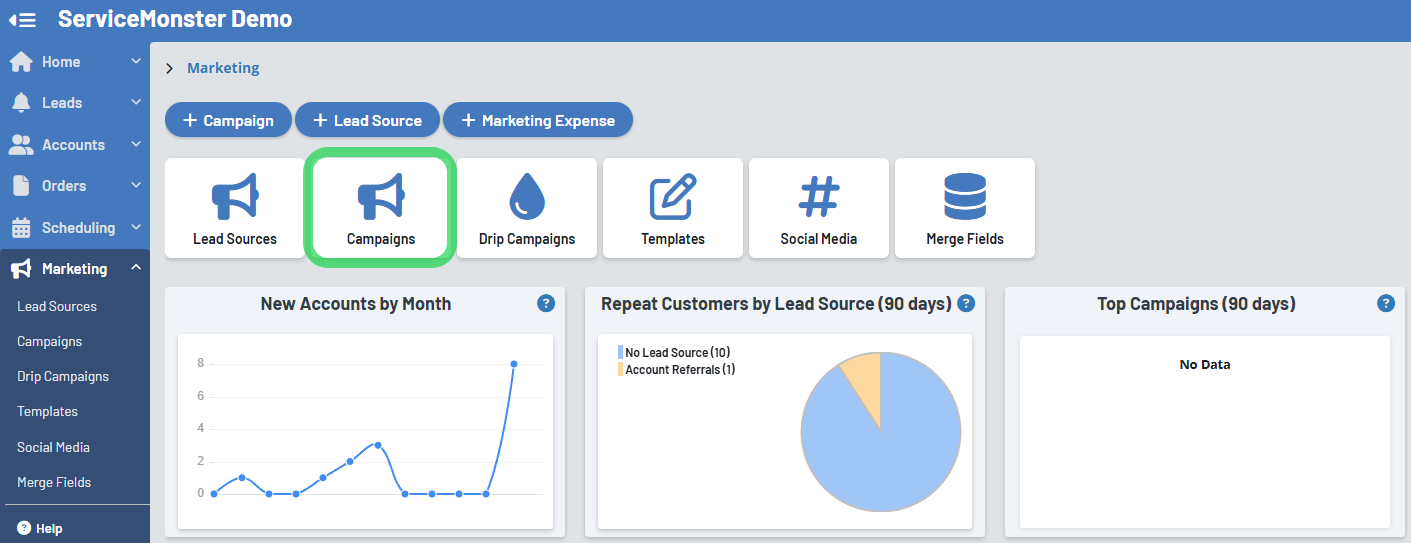Collapse sidebar using top-left menu icon
The height and width of the screenshot is (543, 1411).
point(23,19)
